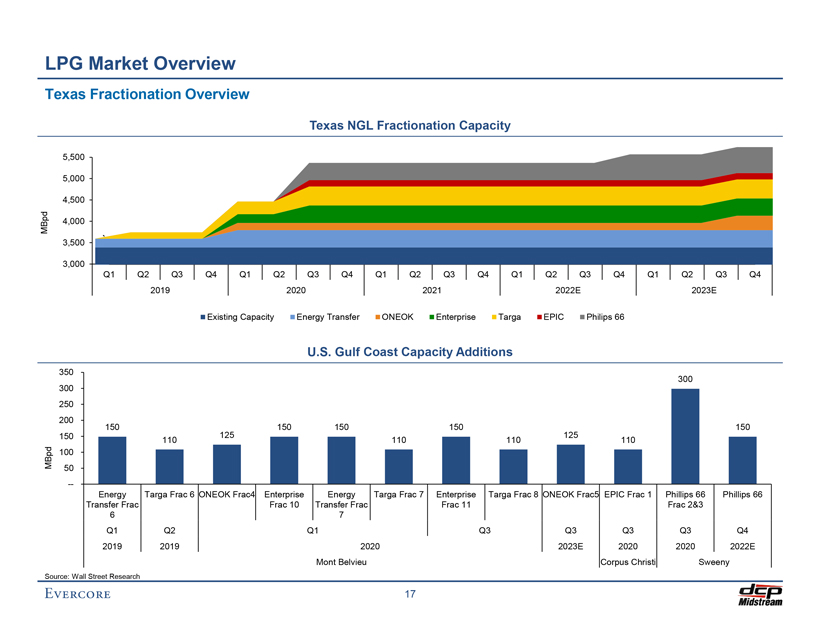Click the 300 bar for Phillips 66 Frac 2&3
820x634 pixels.
point(685,436)
